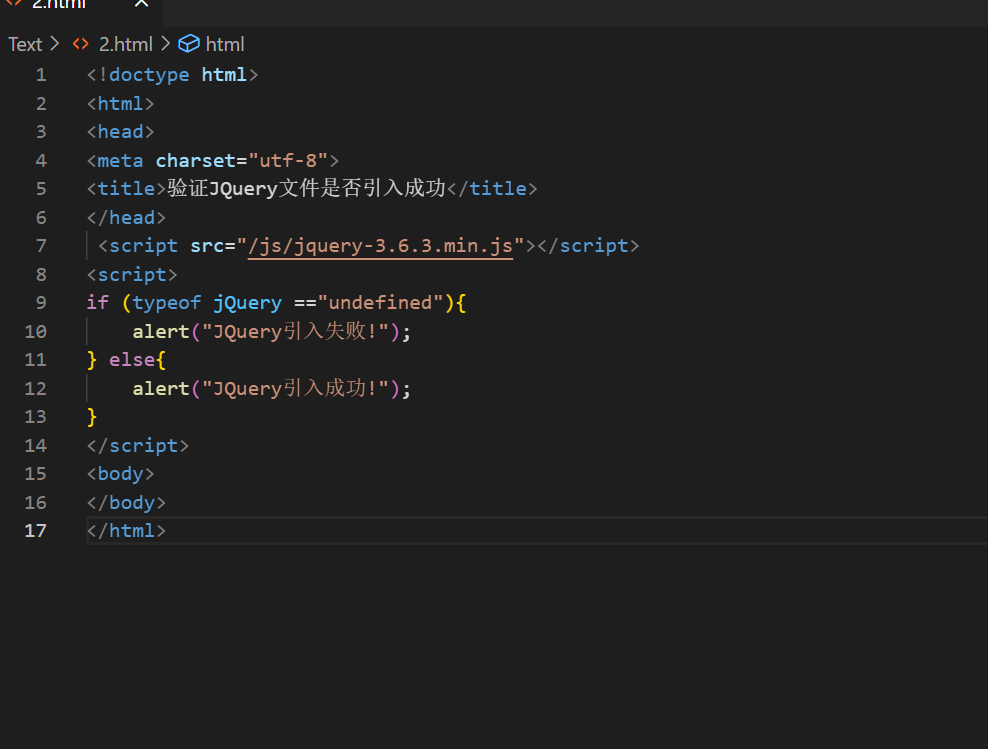Click the jQuery identifier on line 9

pos(247,302)
